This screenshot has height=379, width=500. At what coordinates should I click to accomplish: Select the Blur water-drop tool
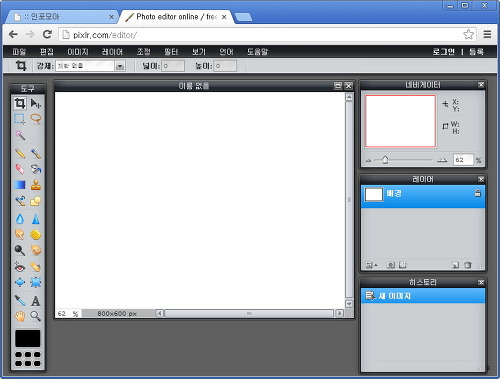tap(20, 219)
